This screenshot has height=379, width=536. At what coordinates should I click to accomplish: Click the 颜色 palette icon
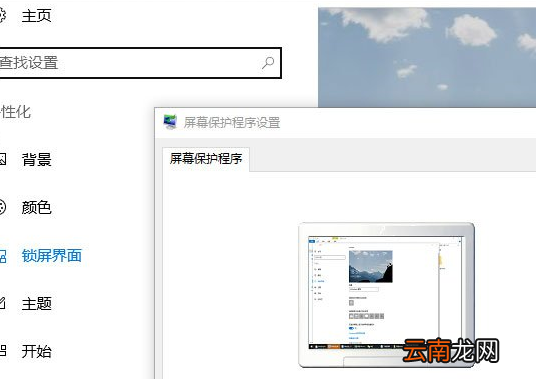pos(2,207)
